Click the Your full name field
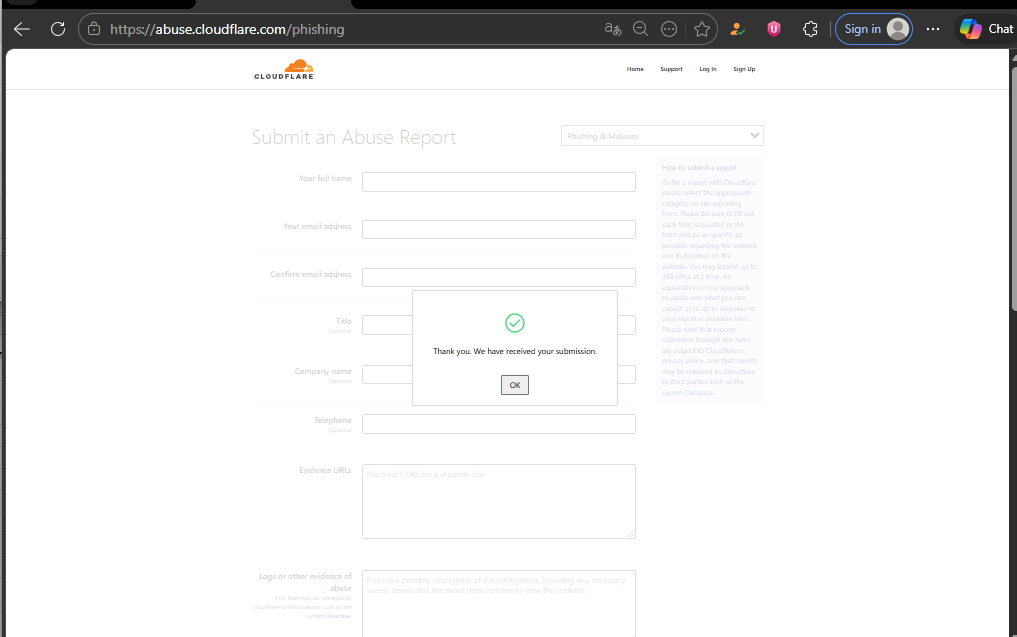The image size is (1017, 637). (499, 182)
